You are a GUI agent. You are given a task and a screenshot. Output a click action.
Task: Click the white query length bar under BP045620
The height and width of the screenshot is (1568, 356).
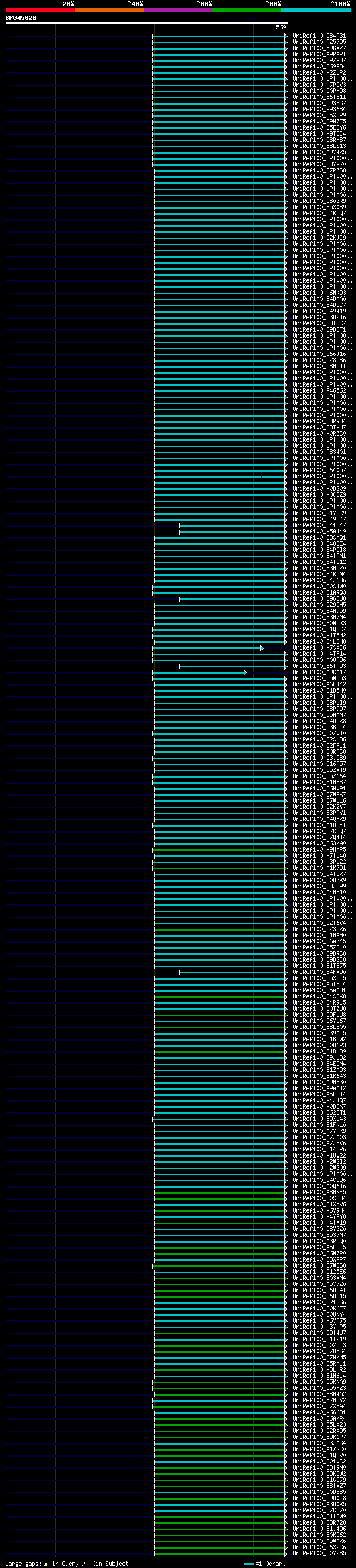(147, 22)
